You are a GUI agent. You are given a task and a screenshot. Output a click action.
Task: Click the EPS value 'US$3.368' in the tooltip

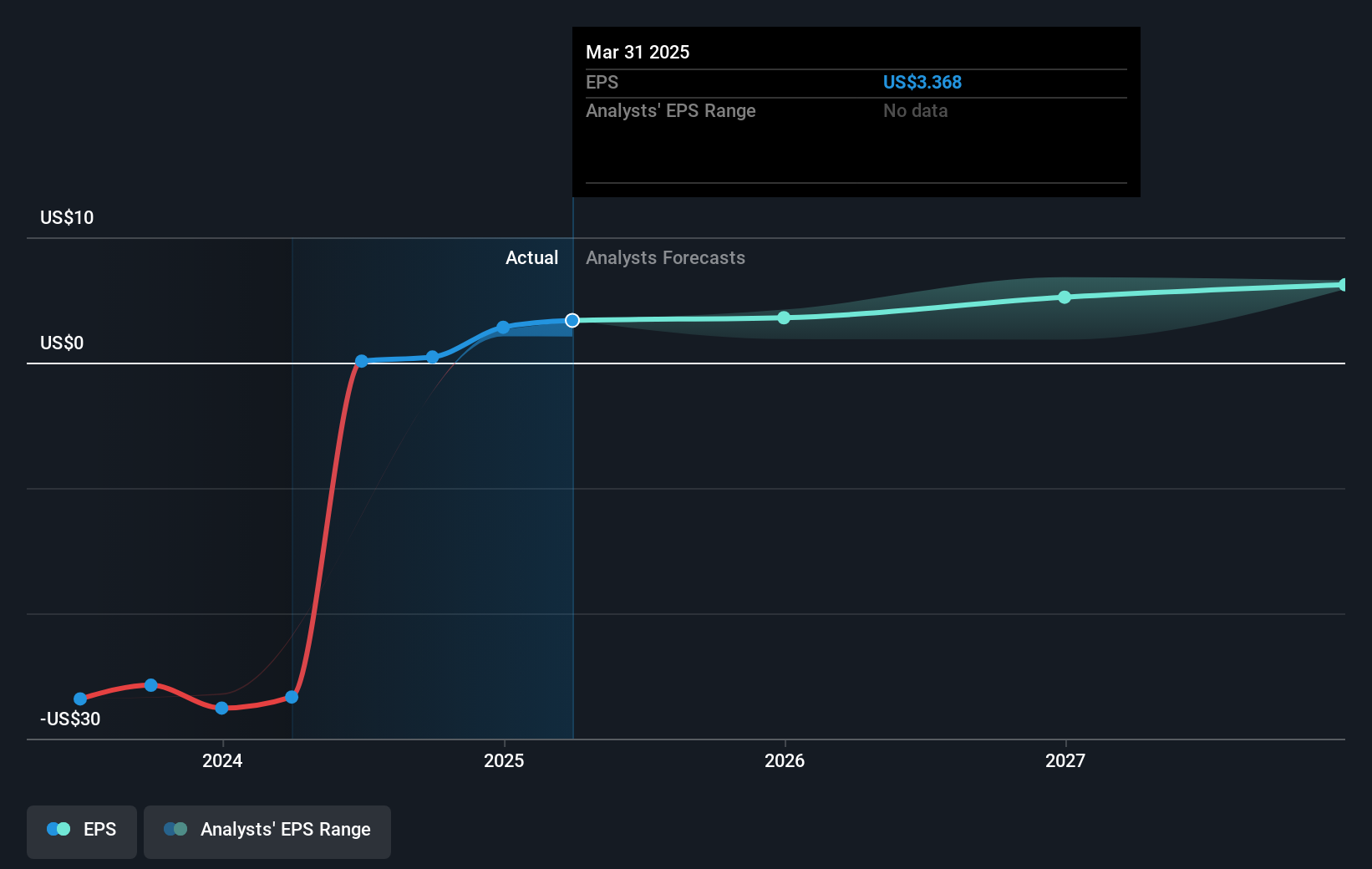tap(922, 82)
